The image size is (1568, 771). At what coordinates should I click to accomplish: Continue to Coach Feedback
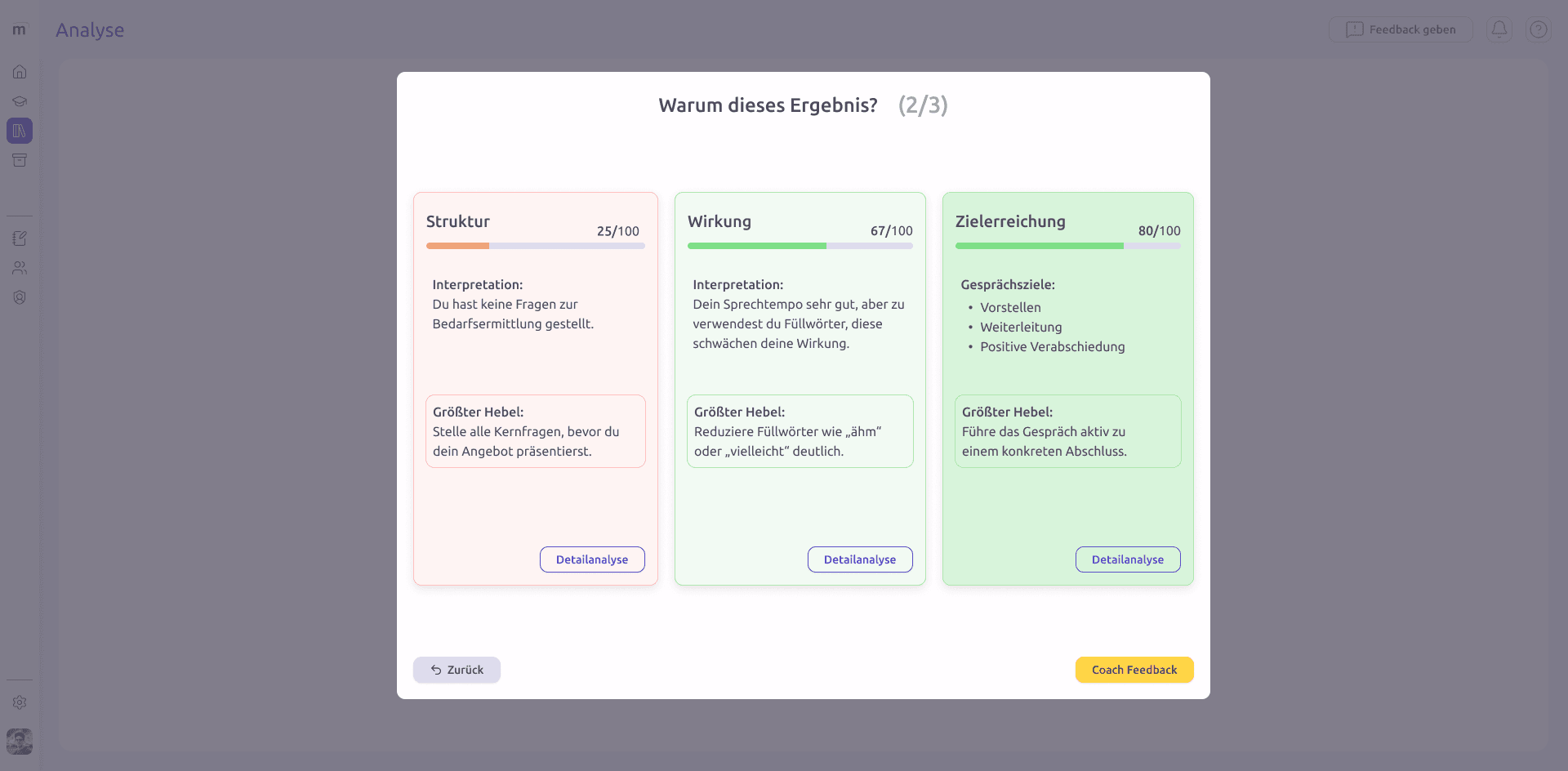(1134, 670)
